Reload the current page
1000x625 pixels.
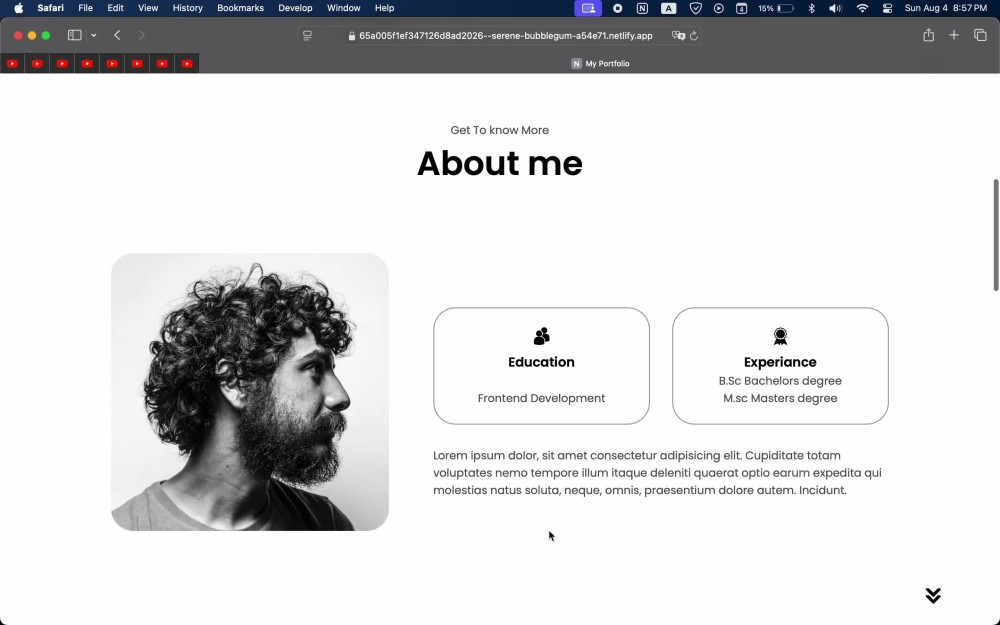coord(694,36)
